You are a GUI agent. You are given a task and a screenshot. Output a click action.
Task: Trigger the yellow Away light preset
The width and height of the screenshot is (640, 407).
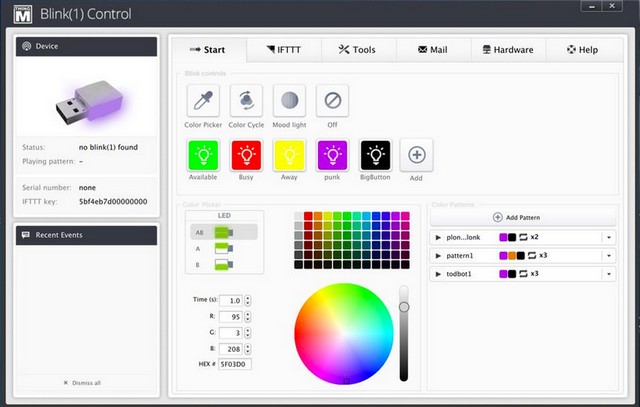pyautogui.click(x=289, y=155)
